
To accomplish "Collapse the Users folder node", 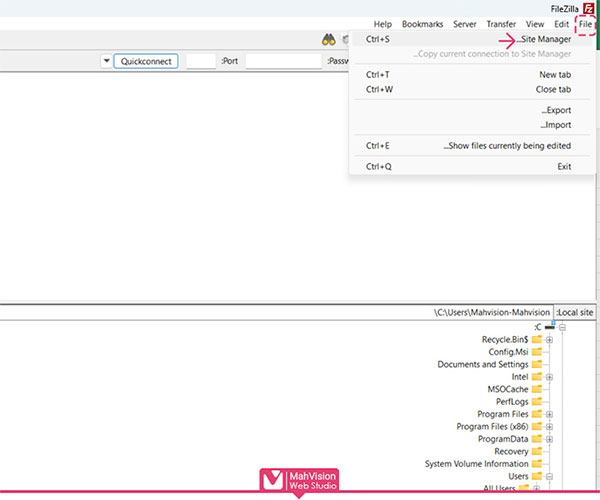I will click(549, 477).
